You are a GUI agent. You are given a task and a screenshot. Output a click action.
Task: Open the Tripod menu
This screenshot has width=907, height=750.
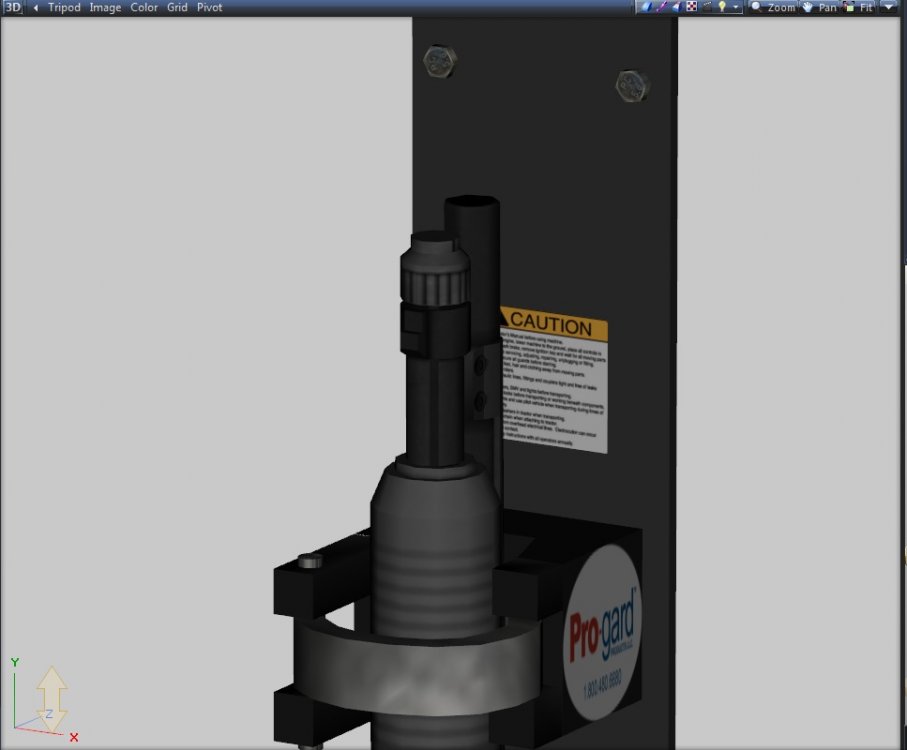[x=64, y=8]
